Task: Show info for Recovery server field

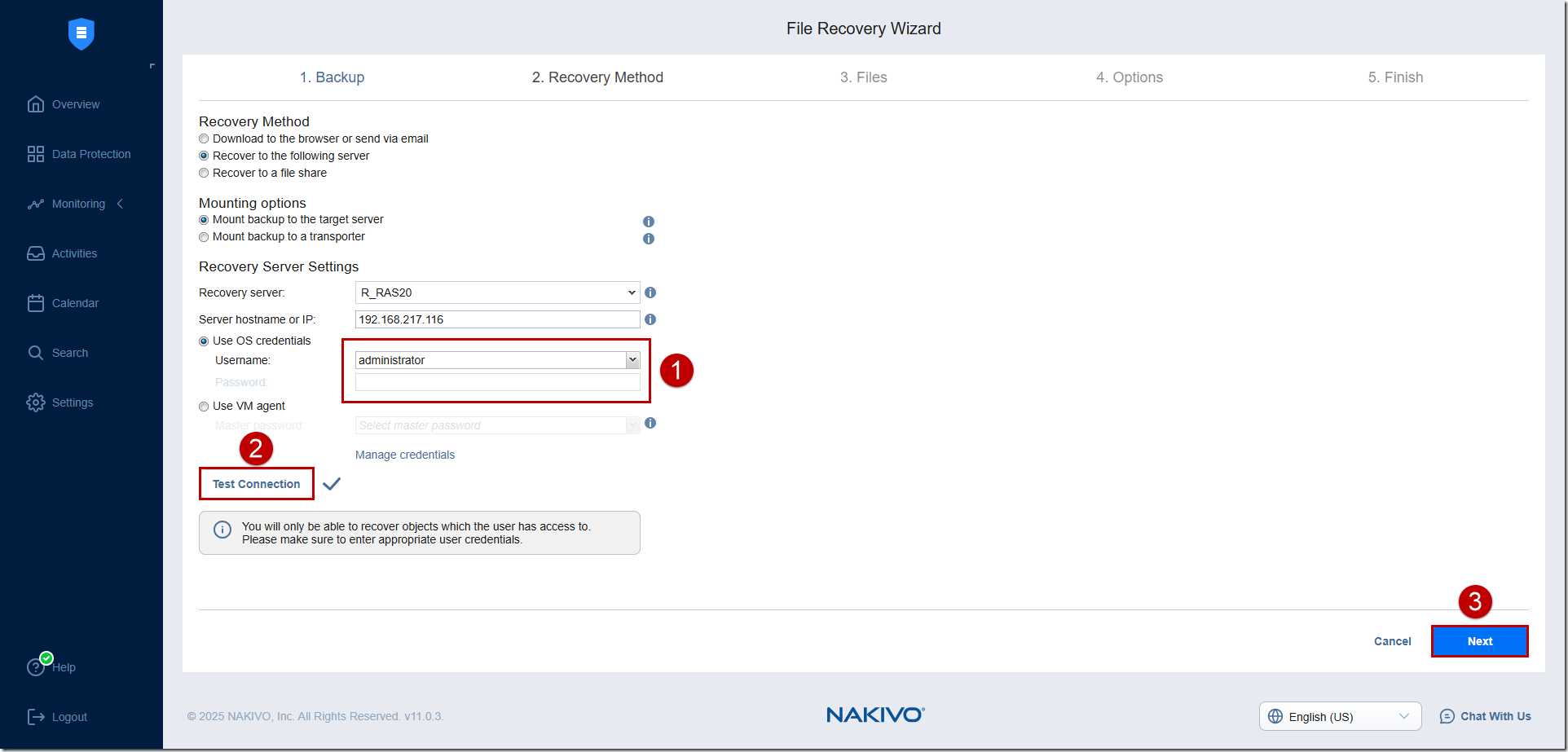Action: (x=650, y=292)
